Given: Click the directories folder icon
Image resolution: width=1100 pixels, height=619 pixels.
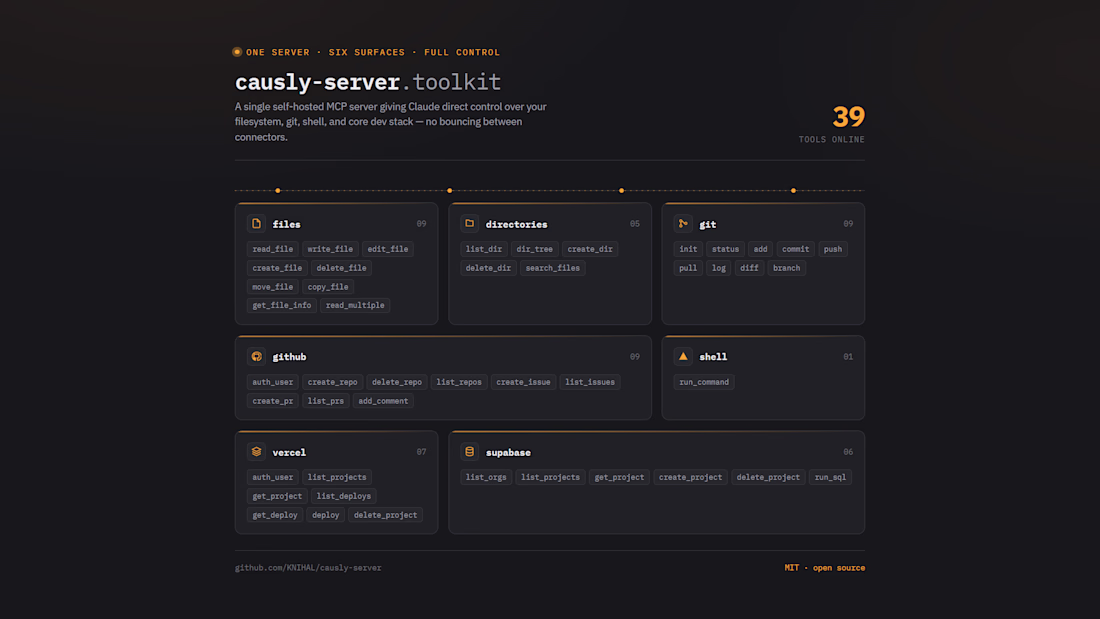Looking at the screenshot, I should coord(469,224).
